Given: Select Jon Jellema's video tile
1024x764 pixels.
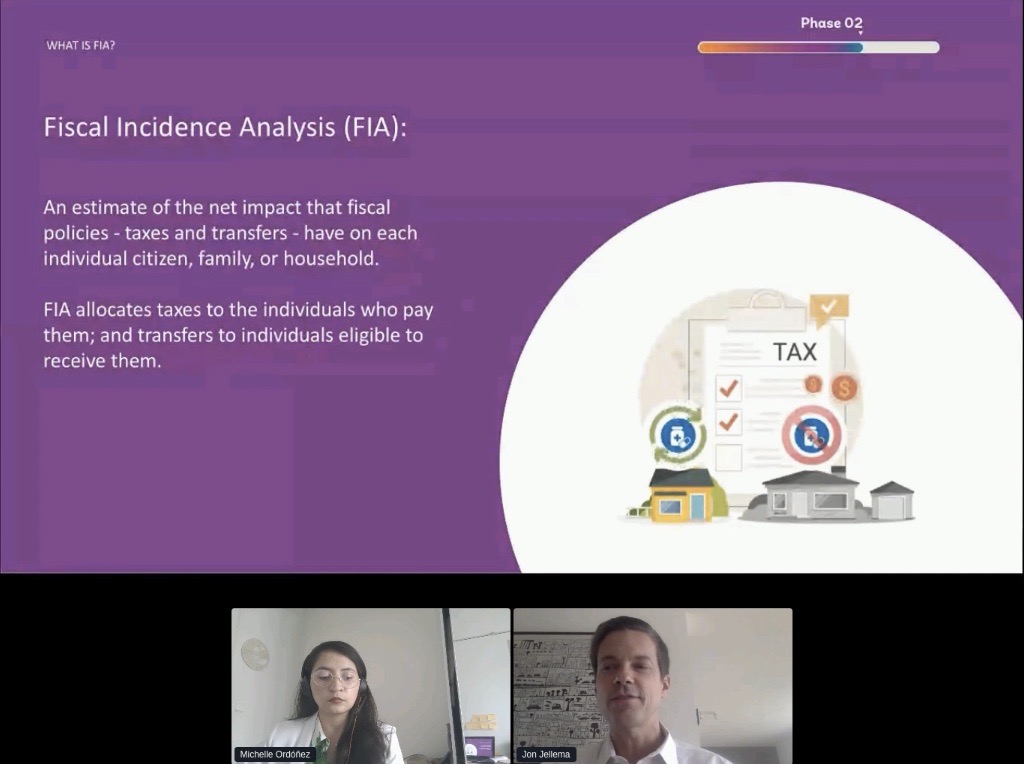Looking at the screenshot, I should 653,686.
